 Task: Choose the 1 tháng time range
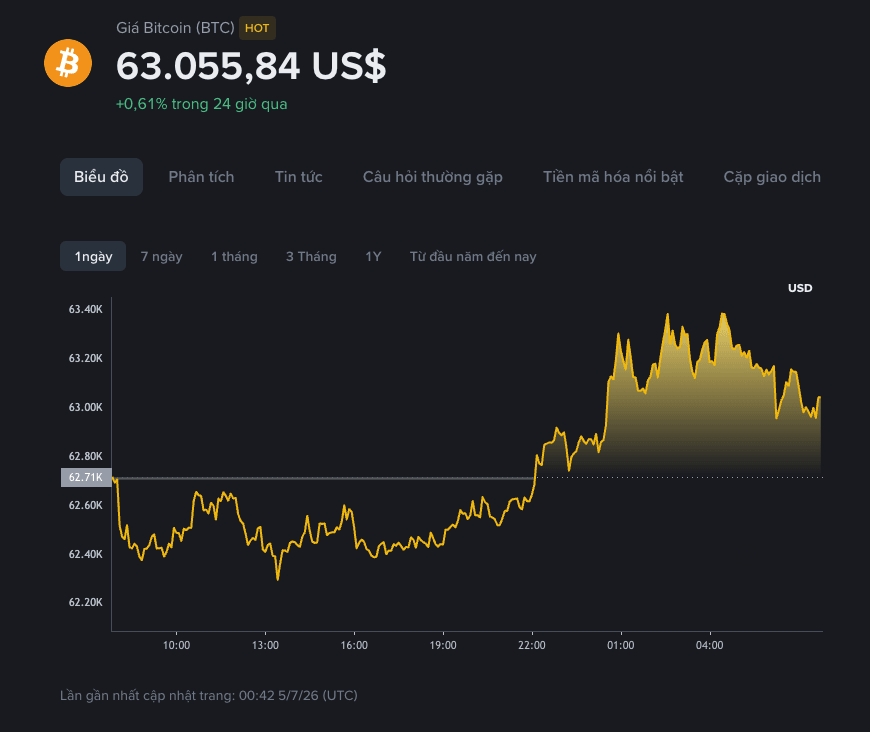click(x=234, y=256)
